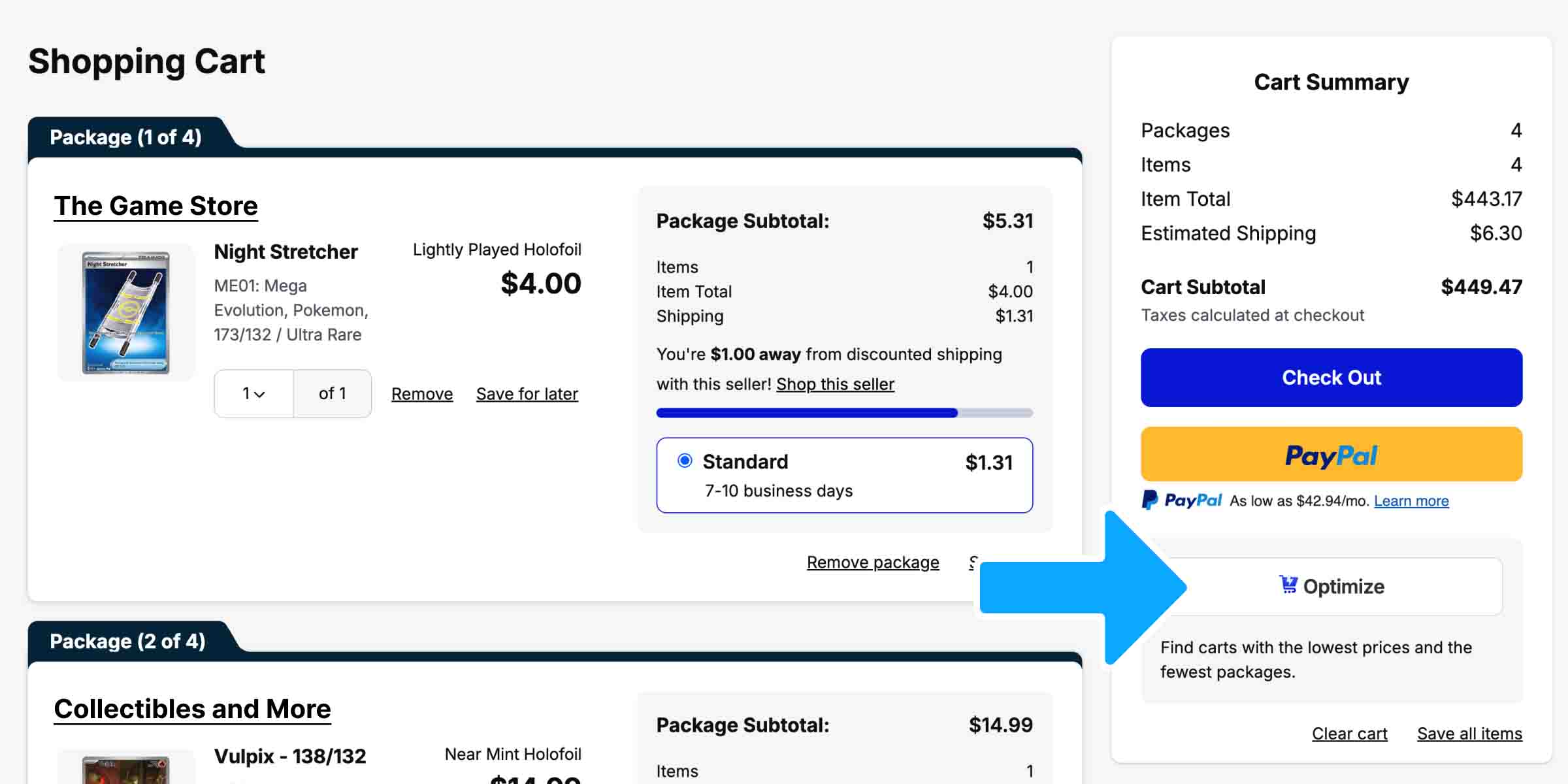Save Night Stretcher for later
Viewport: 1568px width, 784px height.
click(527, 394)
